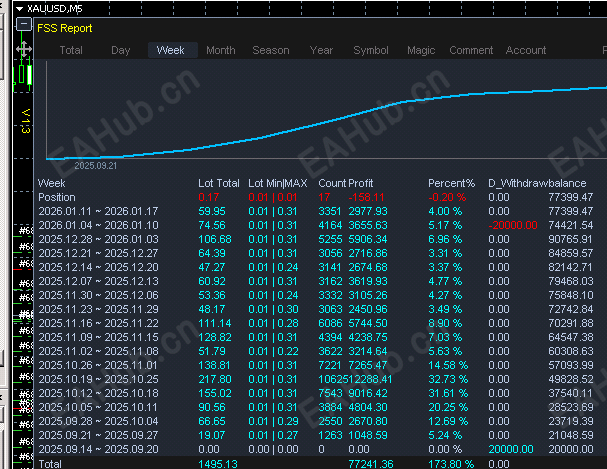
Task: Open the Season tab
Action: (x=271, y=50)
